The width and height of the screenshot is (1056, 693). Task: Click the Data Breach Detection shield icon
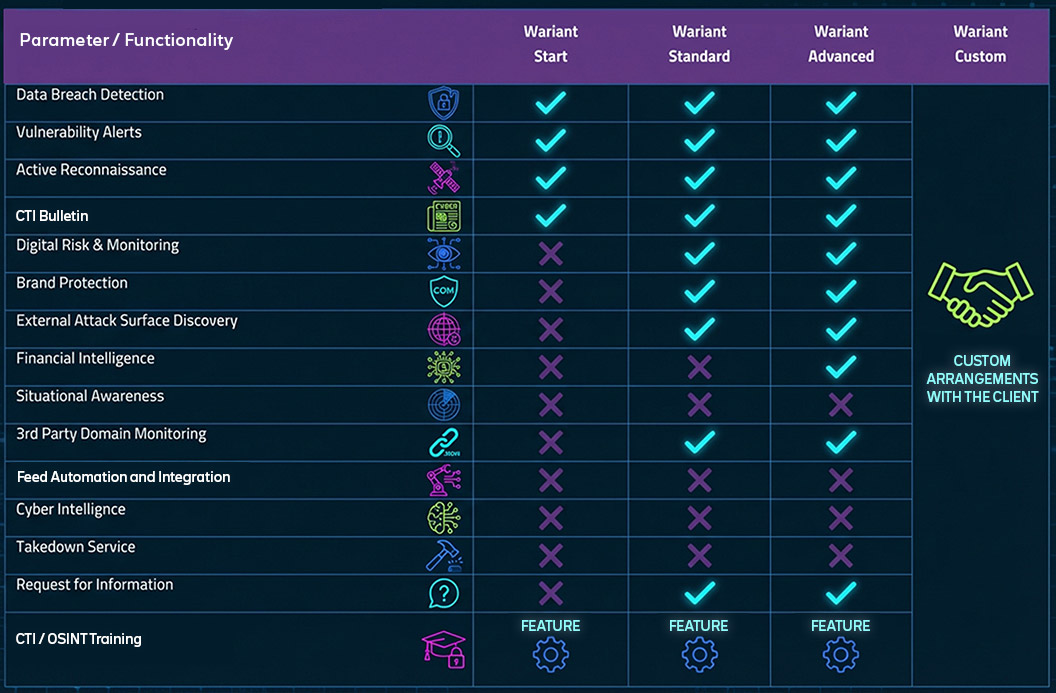tap(443, 103)
